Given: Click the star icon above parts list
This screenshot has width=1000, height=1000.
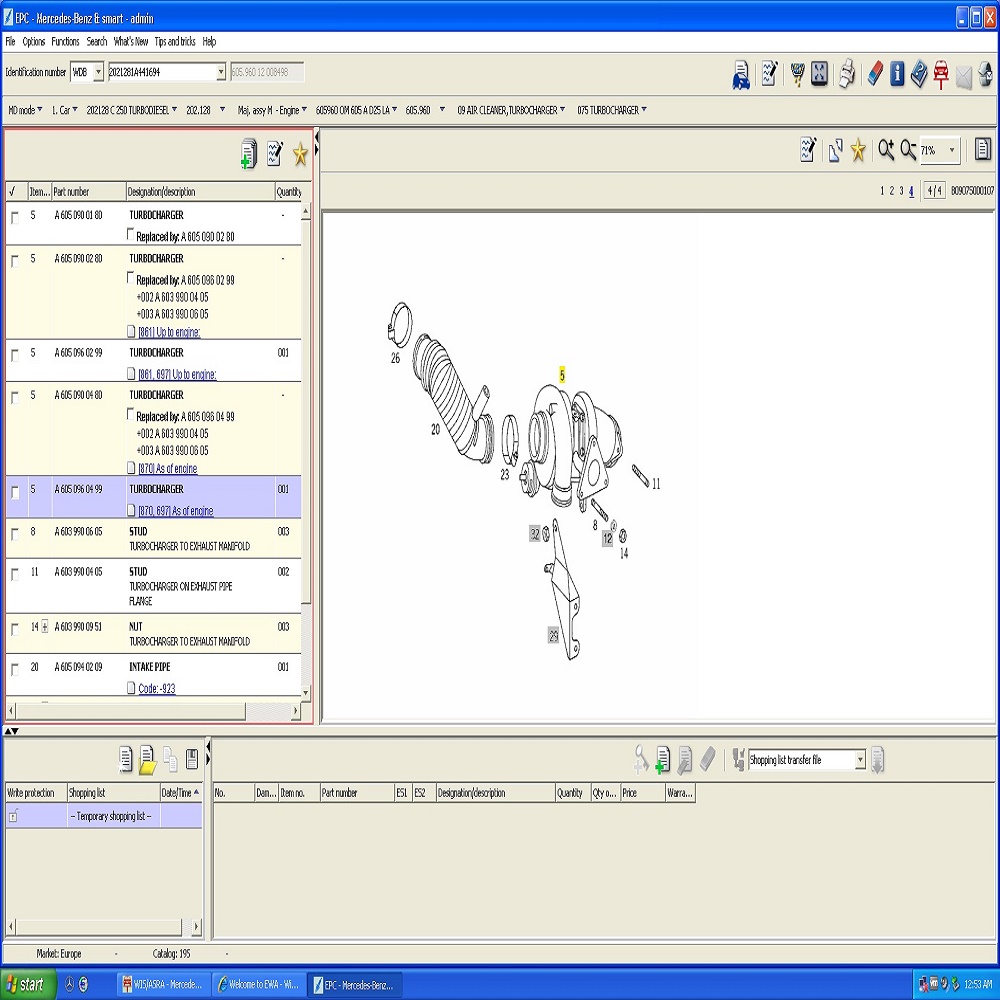Looking at the screenshot, I should 300,154.
